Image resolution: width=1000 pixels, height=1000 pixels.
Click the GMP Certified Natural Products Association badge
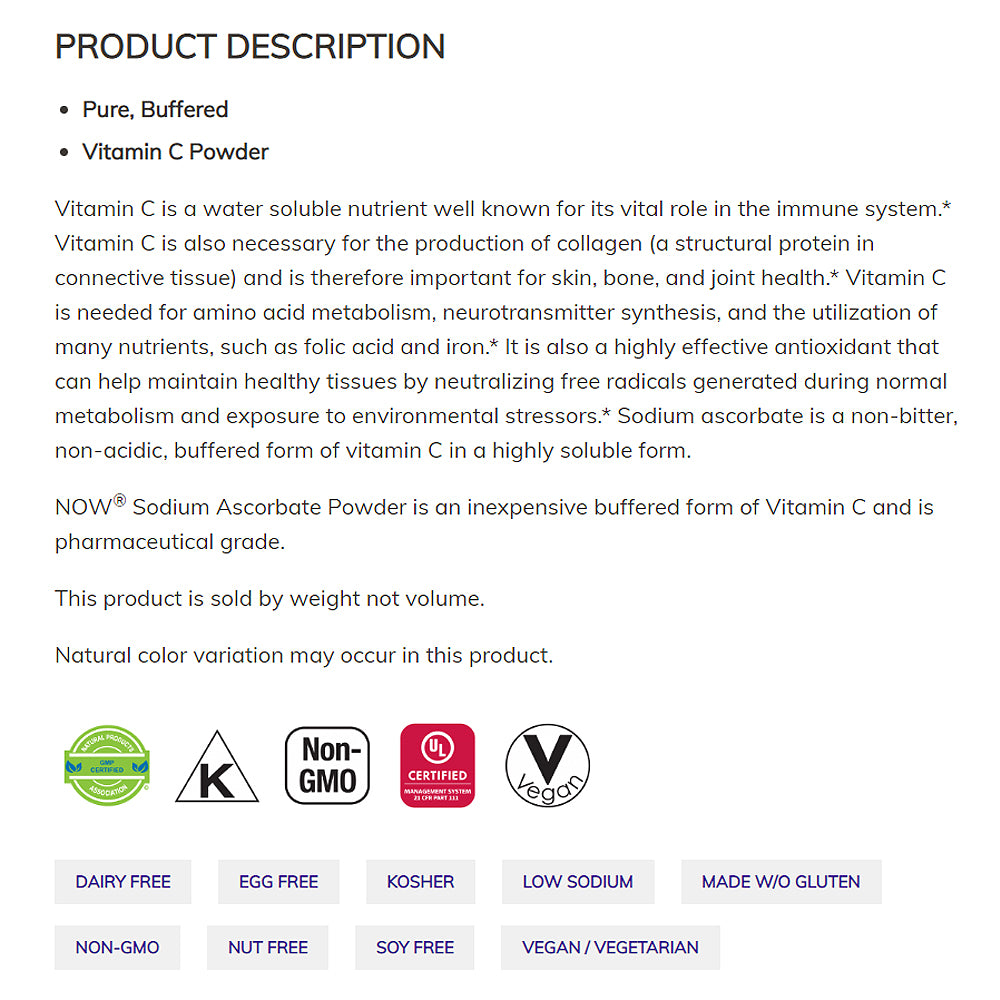107,765
